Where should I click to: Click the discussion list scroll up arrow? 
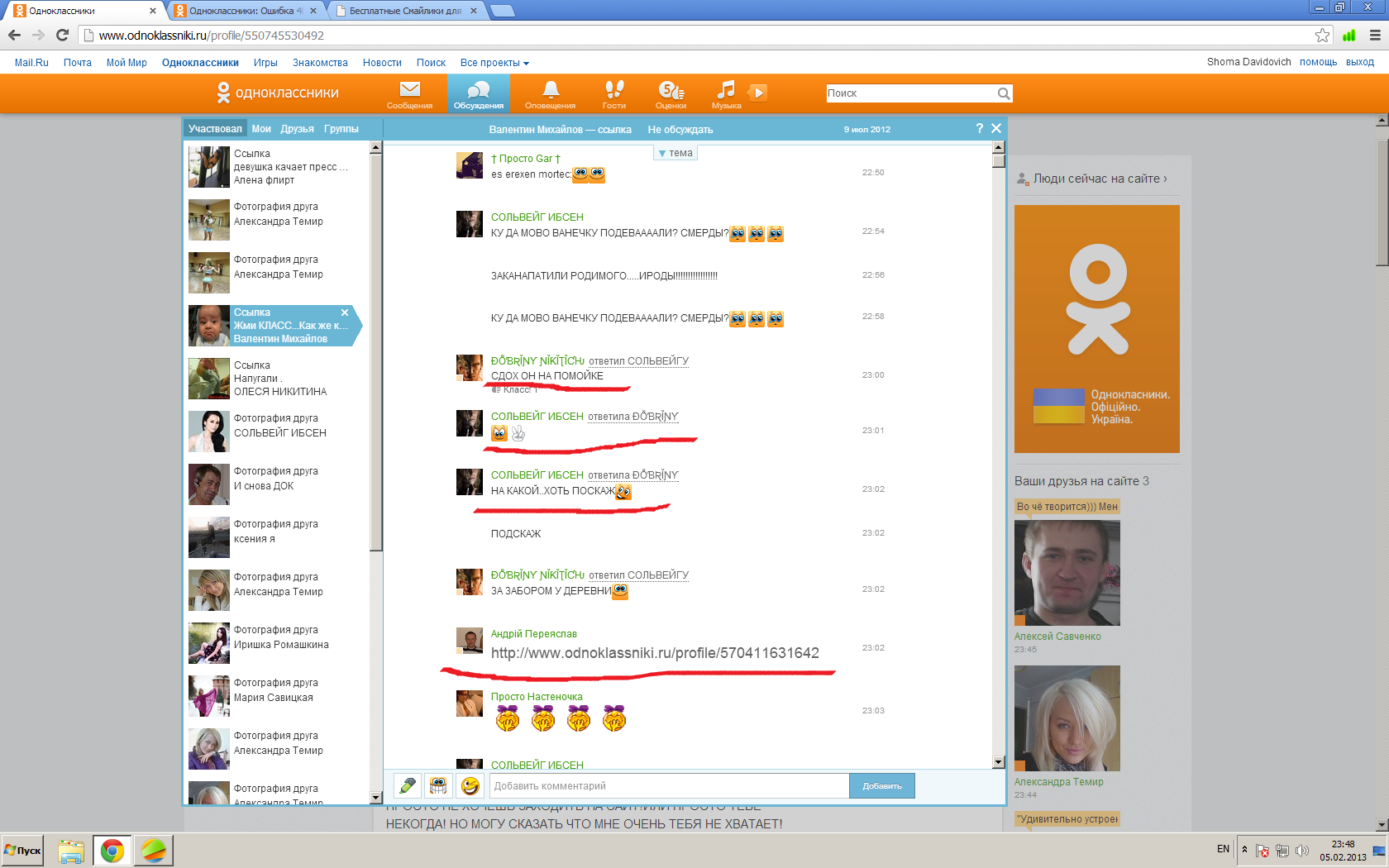click(x=376, y=147)
